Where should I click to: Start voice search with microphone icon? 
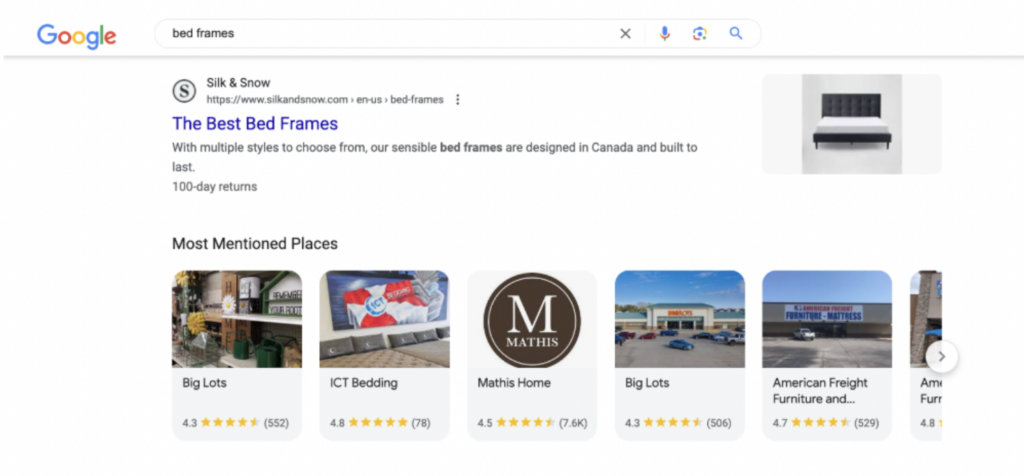(664, 34)
